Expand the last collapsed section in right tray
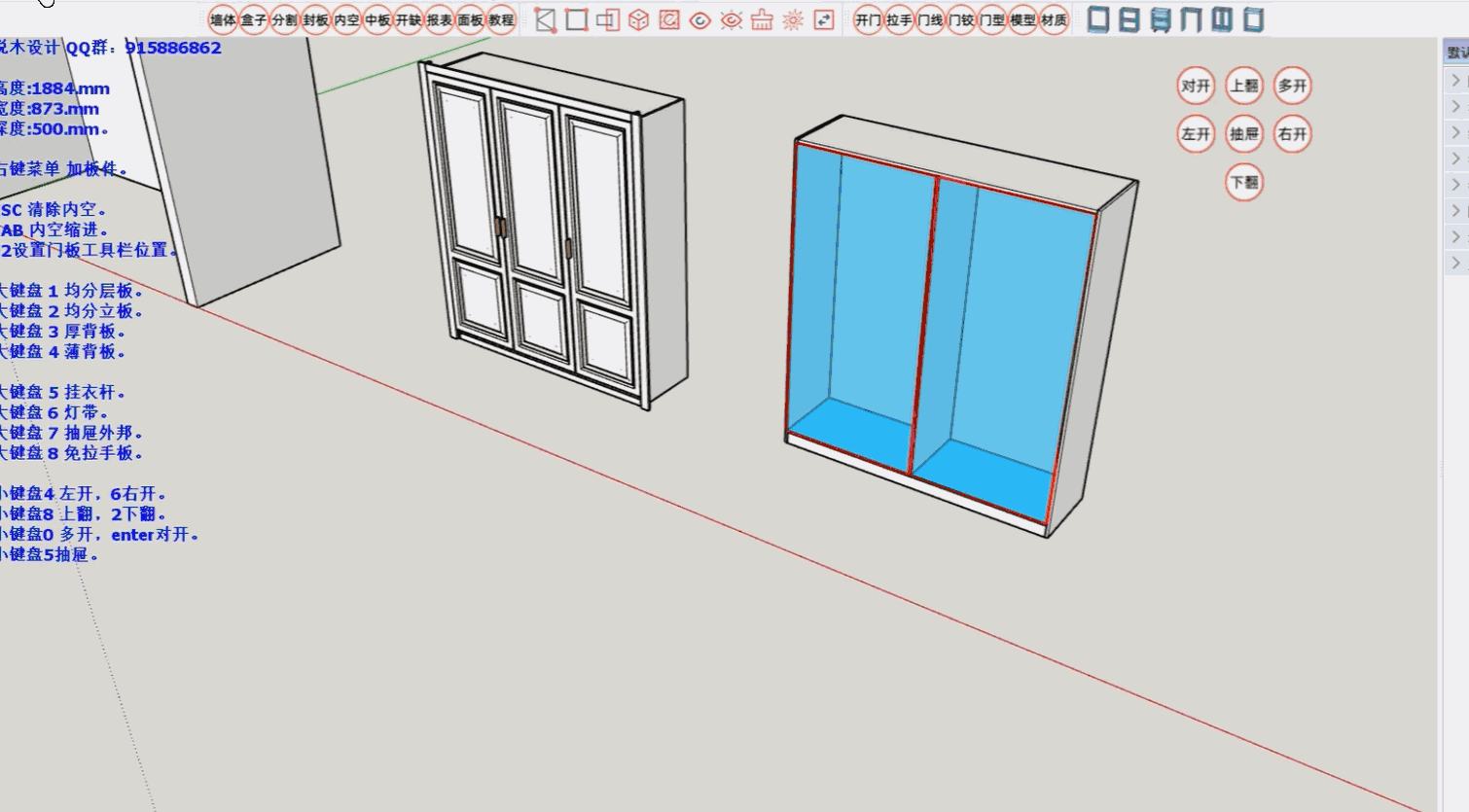Screen dimensions: 1469x812 [x=1455, y=263]
